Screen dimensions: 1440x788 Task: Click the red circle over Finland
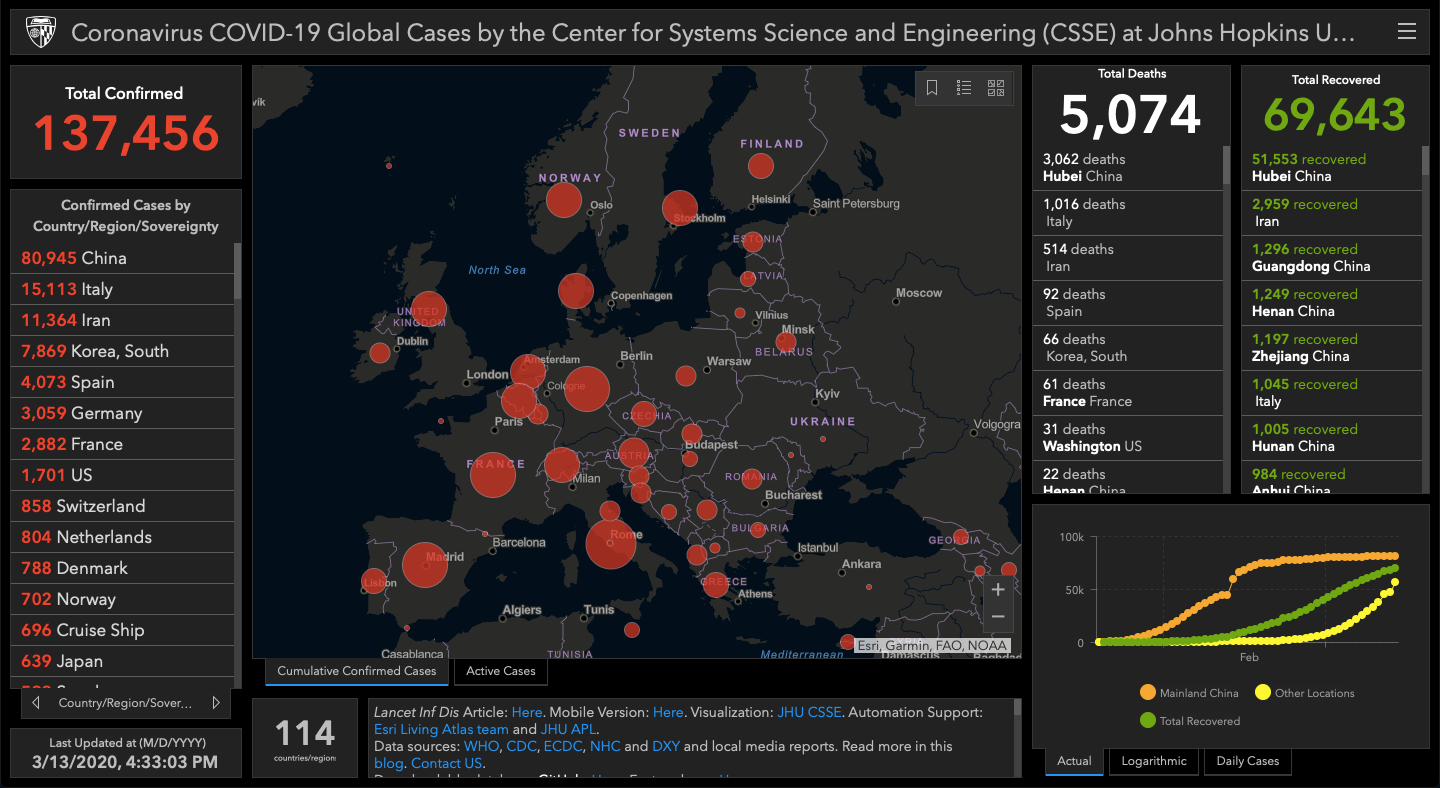click(761, 166)
